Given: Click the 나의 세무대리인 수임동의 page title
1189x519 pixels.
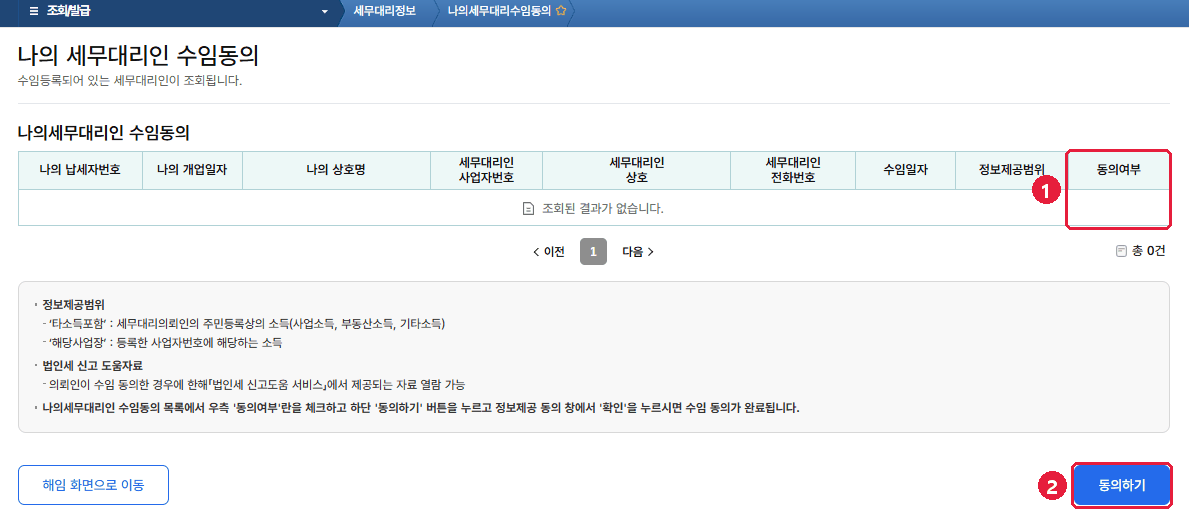Looking at the screenshot, I should pyautogui.click(x=139, y=55).
